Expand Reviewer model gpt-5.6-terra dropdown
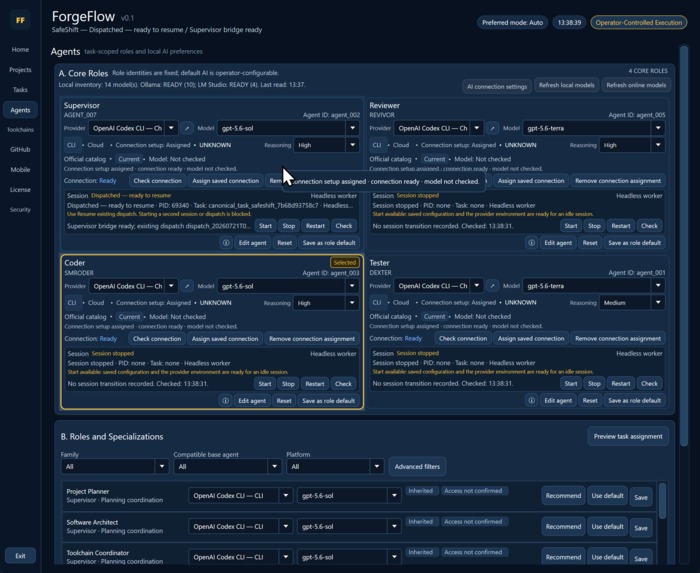Viewport: 700px width, 573px height. click(x=658, y=129)
